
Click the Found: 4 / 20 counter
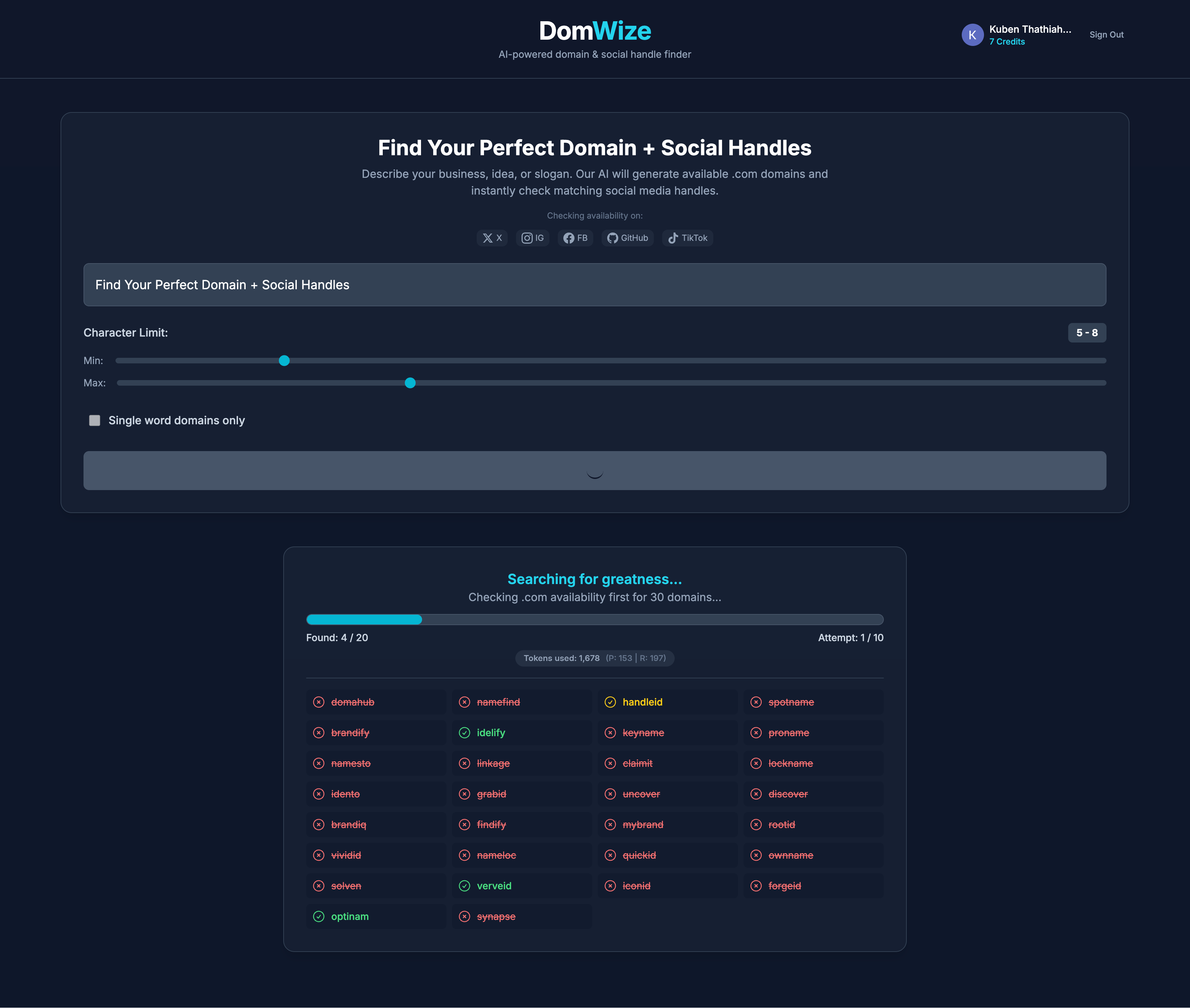tap(337, 638)
